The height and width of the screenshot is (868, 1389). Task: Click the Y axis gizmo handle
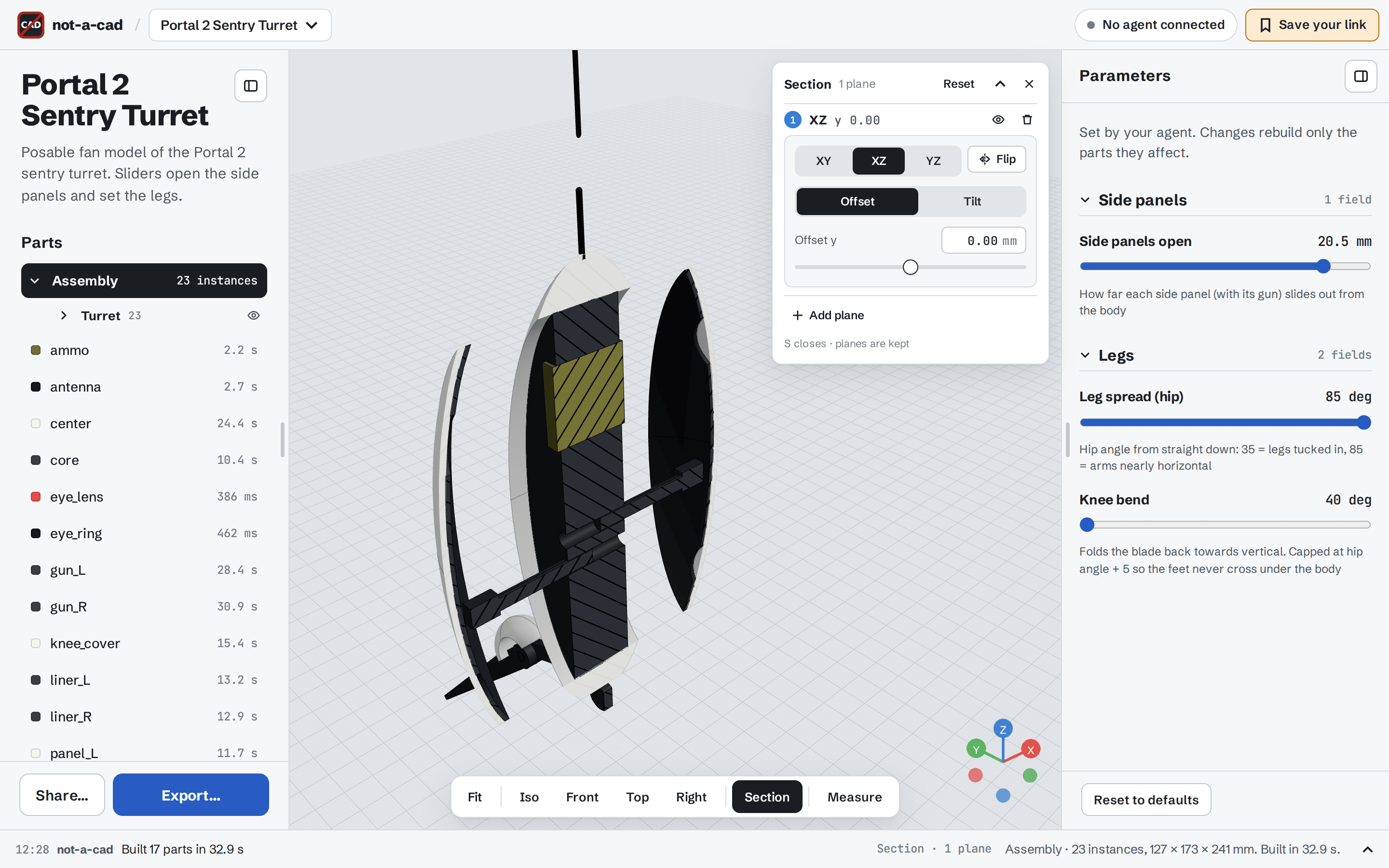(976, 749)
